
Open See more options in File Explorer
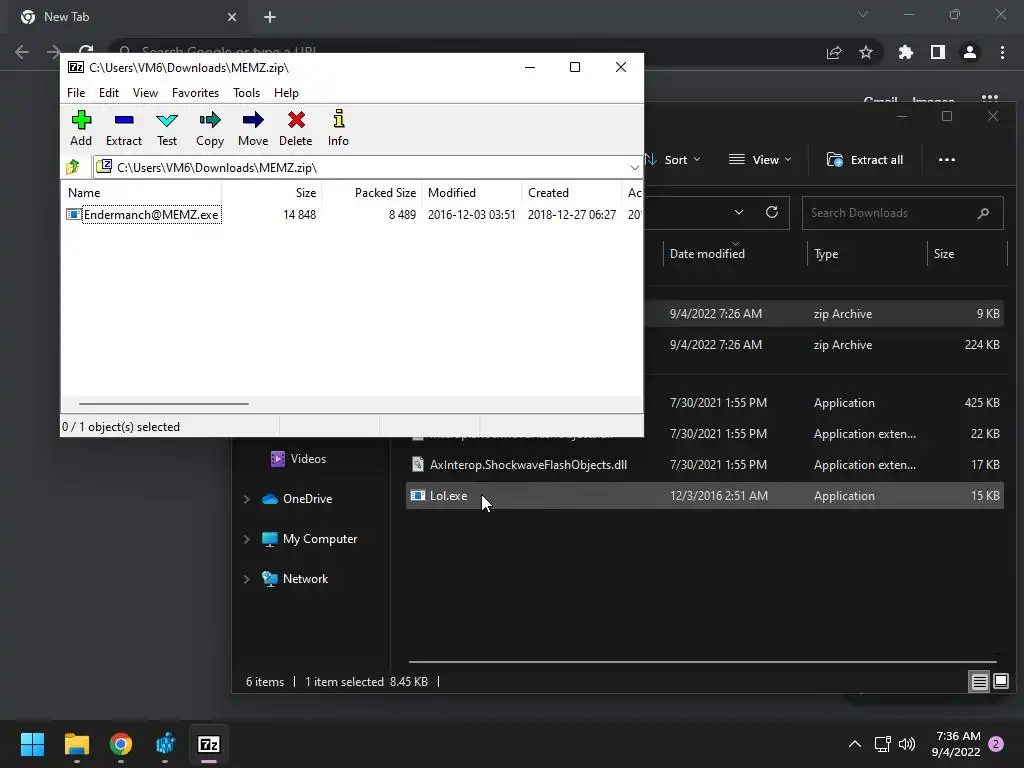coord(946,160)
